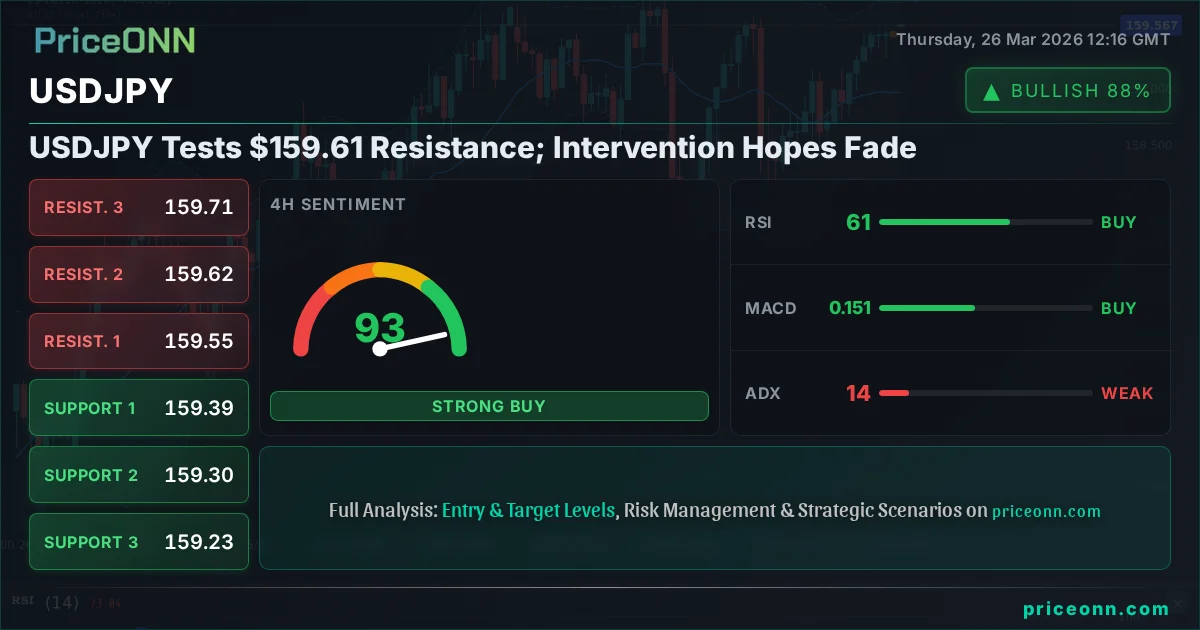Click the USDJPY symbol title
1200x630 pixels.
(x=101, y=91)
